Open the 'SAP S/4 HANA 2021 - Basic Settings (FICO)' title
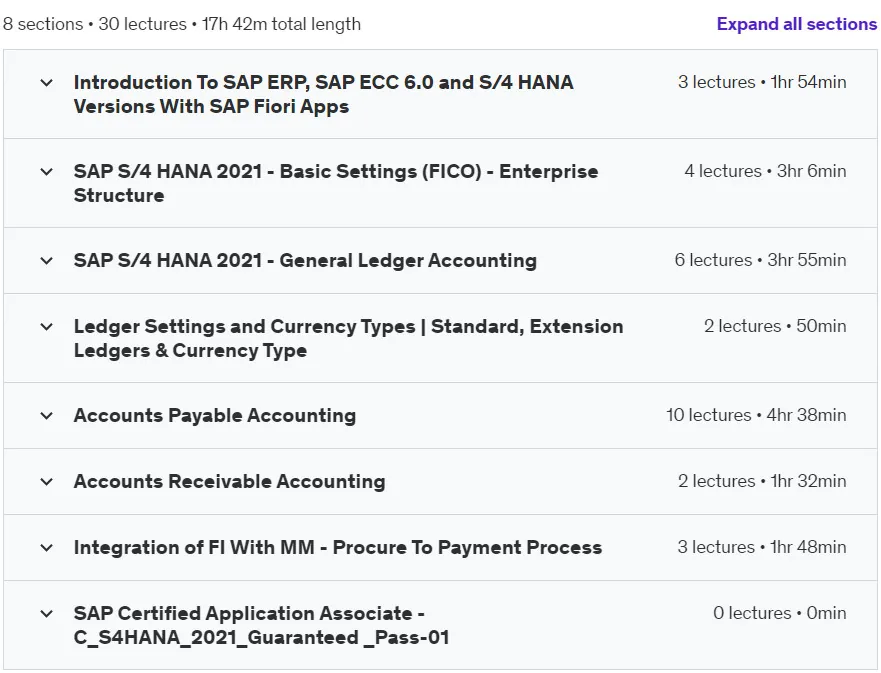 coord(336,183)
